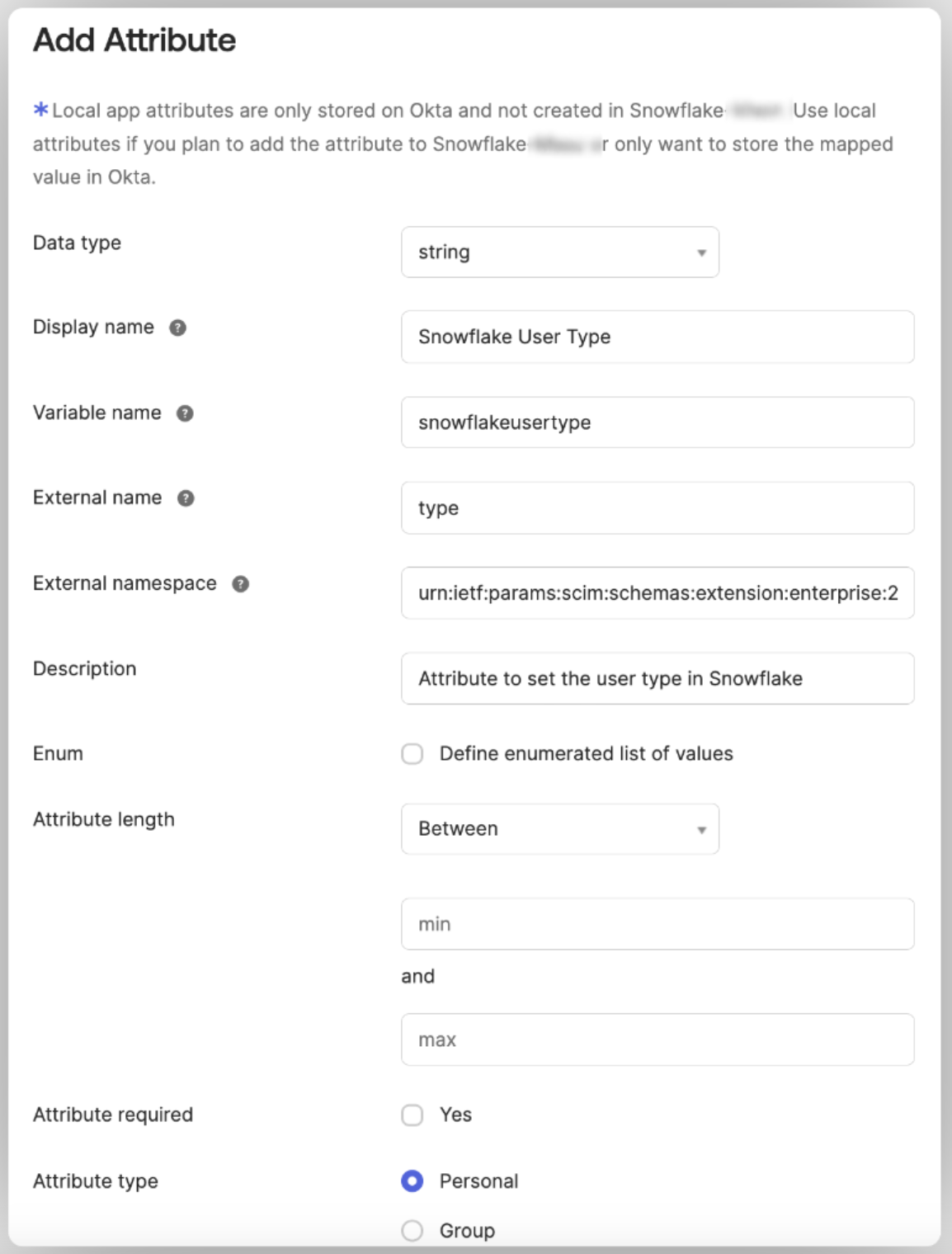
Task: Enable Define enumerated list of values
Action: (x=412, y=754)
